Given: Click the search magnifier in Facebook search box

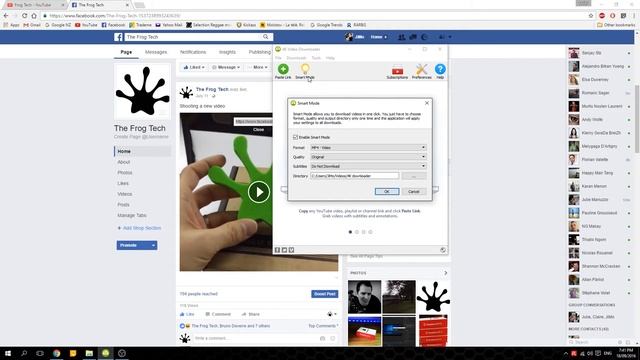Looking at the screenshot, I should coord(266,37).
